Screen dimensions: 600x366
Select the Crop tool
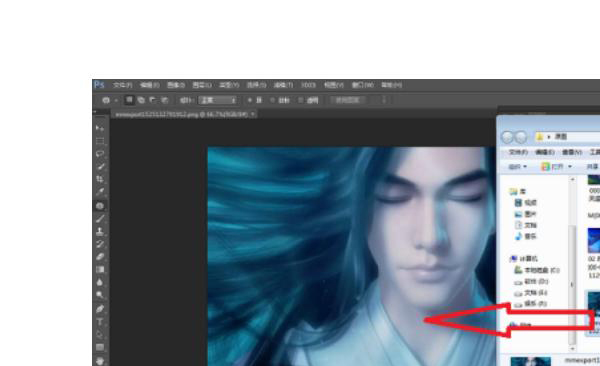click(x=100, y=179)
